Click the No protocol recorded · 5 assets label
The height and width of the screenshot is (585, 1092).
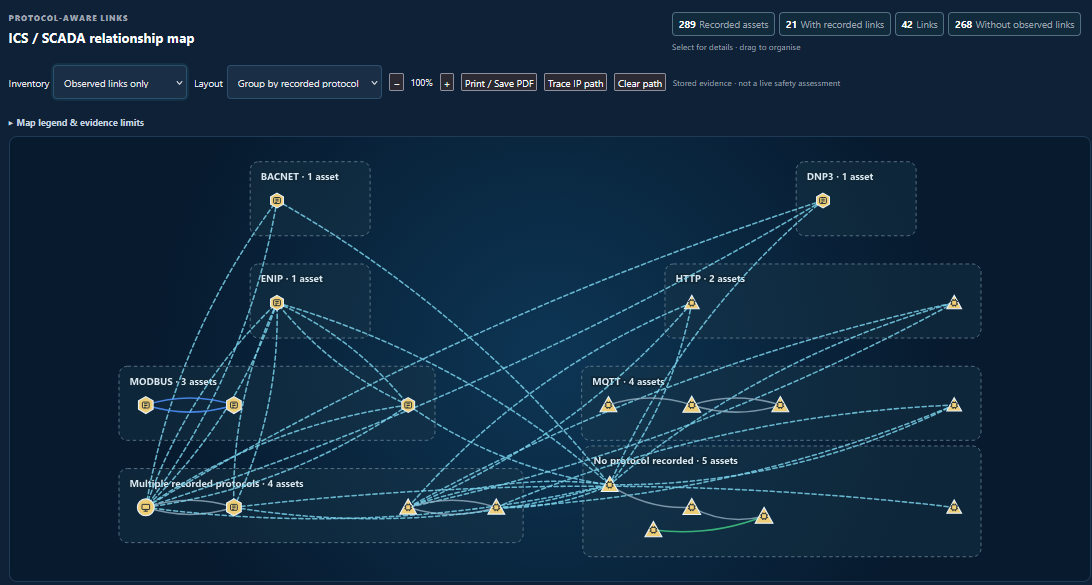coord(665,461)
